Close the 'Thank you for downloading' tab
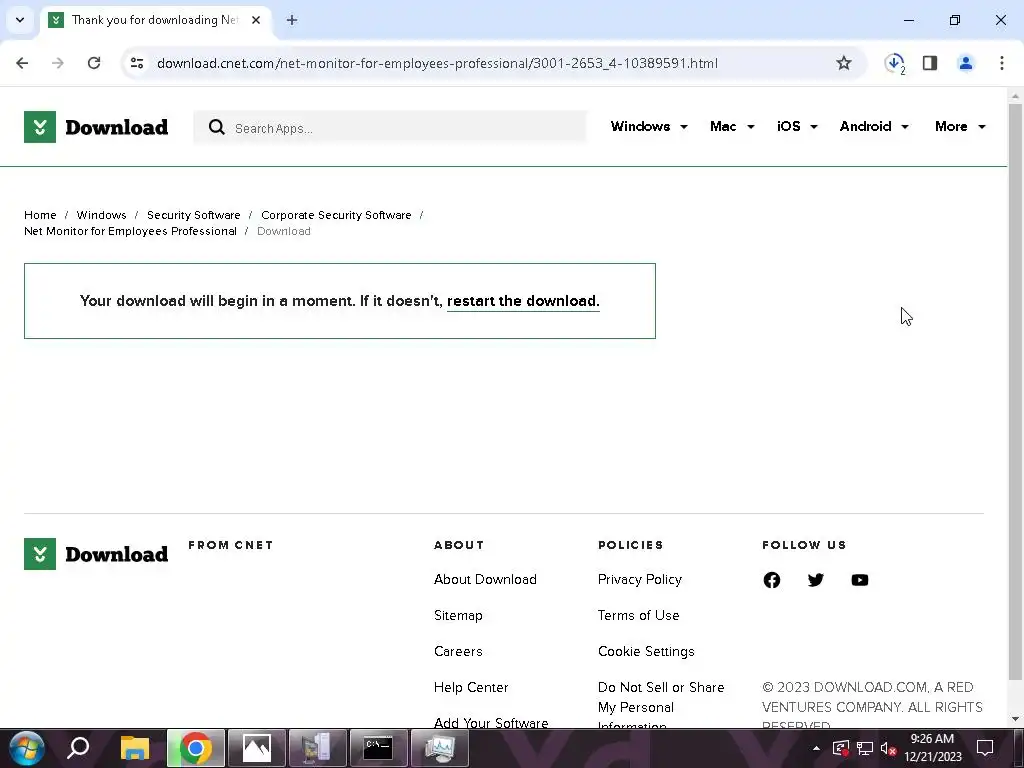Image resolution: width=1024 pixels, height=768 pixels. 256,20
